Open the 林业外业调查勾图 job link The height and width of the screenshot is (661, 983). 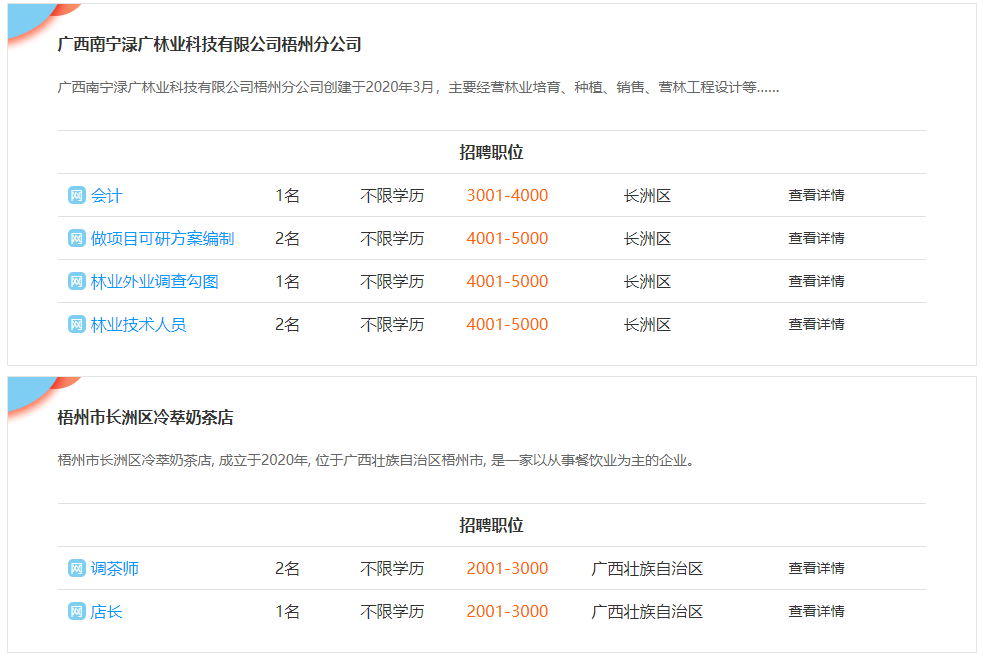(x=154, y=282)
